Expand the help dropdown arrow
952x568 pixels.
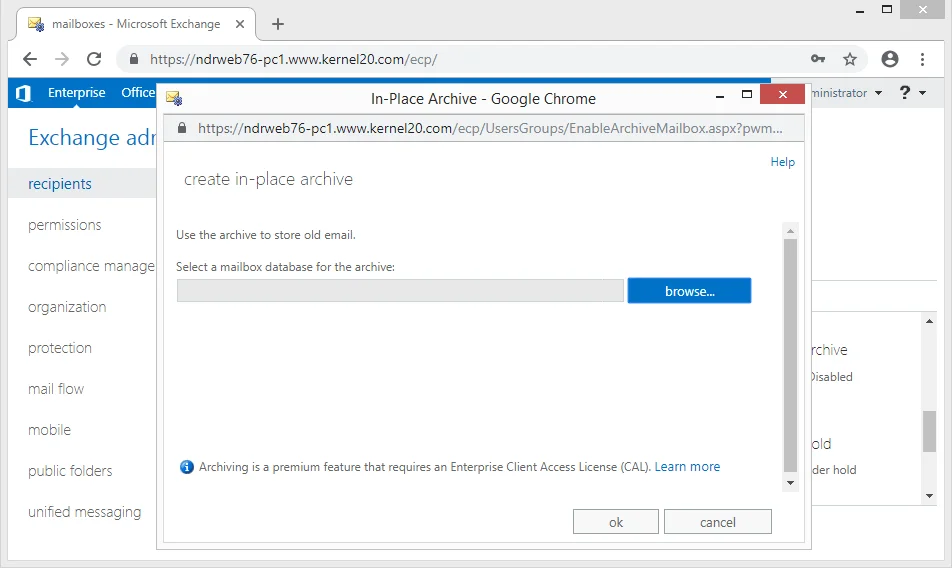pyautogui.click(x=923, y=93)
